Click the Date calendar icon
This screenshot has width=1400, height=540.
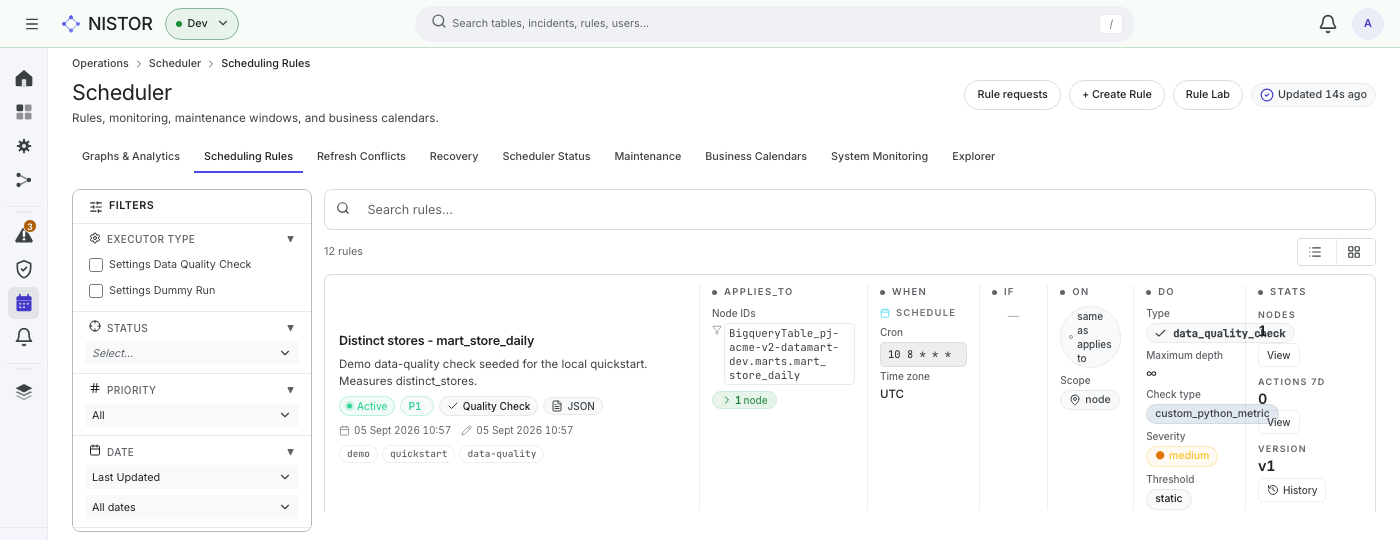pyautogui.click(x=95, y=451)
